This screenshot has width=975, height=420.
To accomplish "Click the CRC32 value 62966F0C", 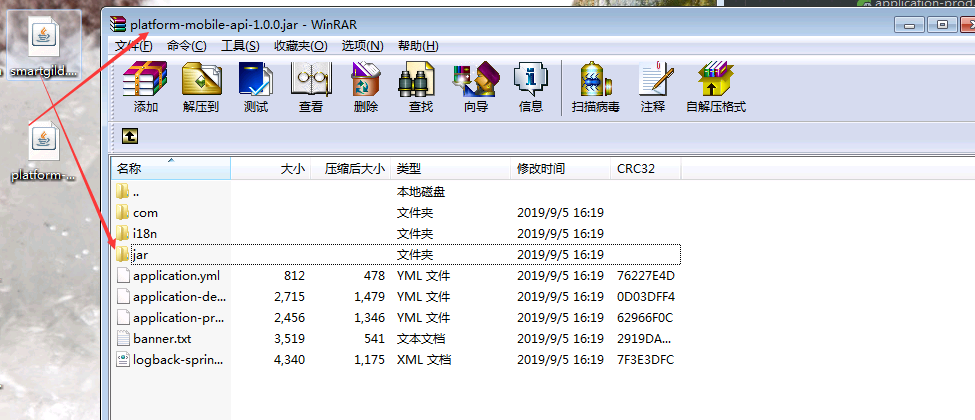I will (x=645, y=318).
